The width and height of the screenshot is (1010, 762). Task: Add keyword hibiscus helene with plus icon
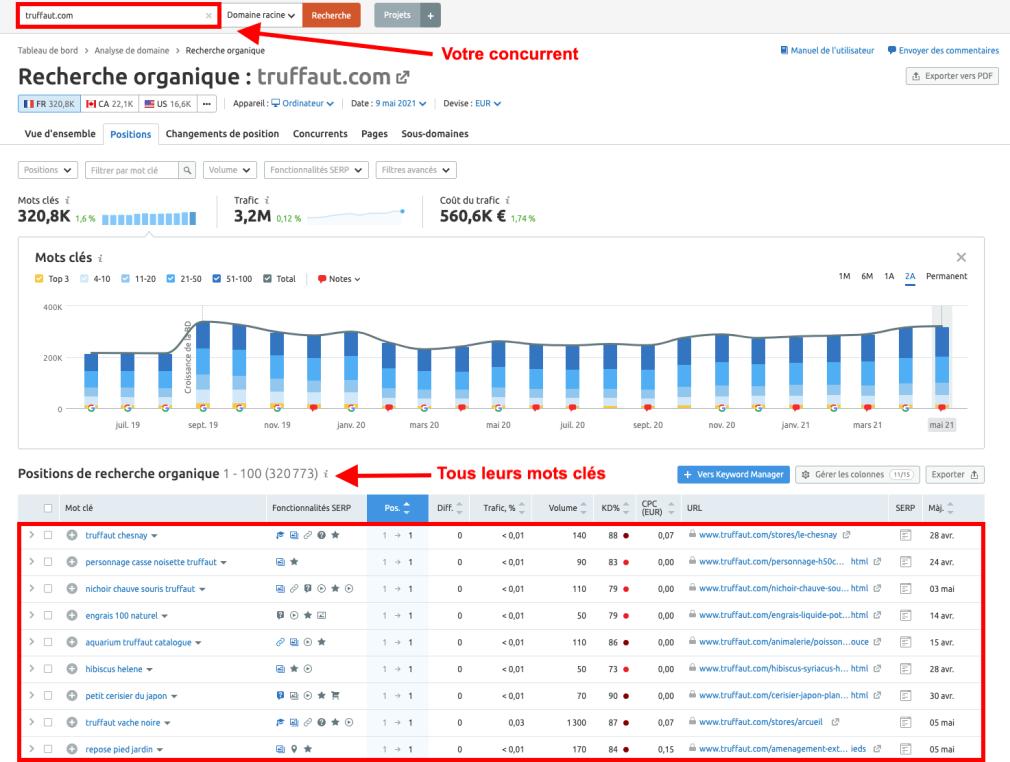pyautogui.click(x=72, y=669)
